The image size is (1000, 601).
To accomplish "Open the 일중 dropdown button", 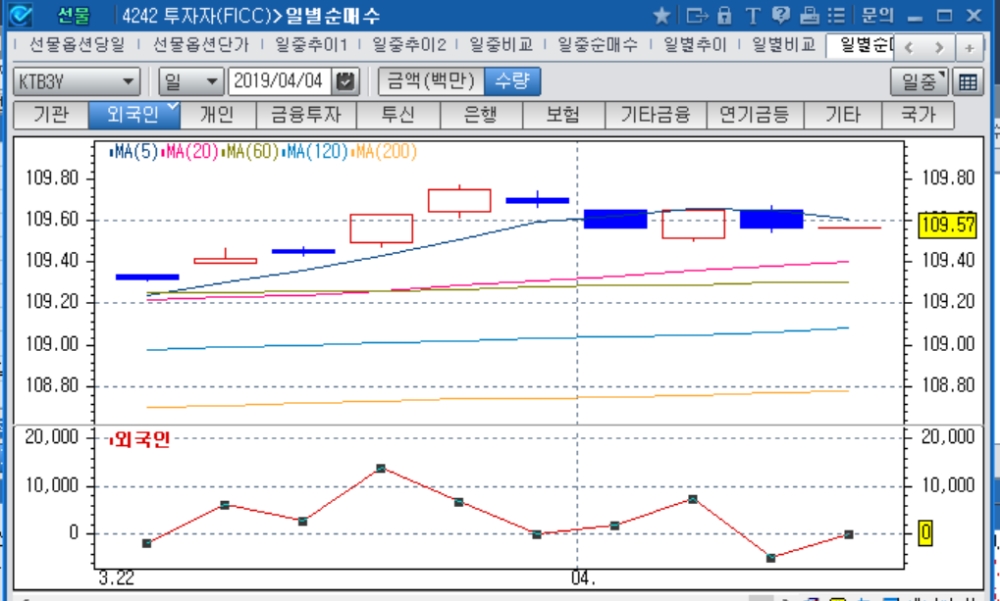I will pyautogui.click(x=918, y=82).
